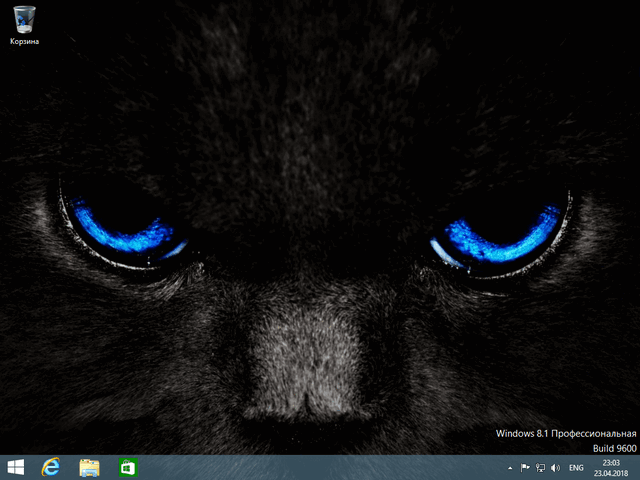
Task: Launch Internet Explorer from the taskbar
Action: click(51, 467)
